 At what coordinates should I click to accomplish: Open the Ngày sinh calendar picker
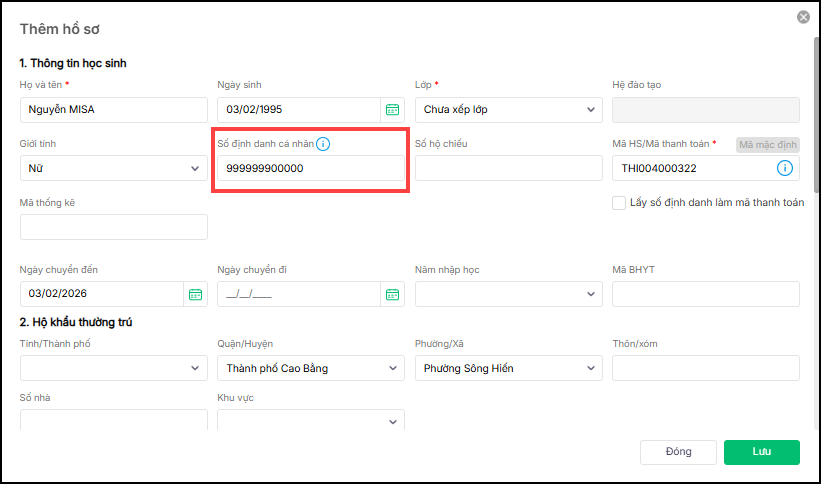(x=393, y=110)
